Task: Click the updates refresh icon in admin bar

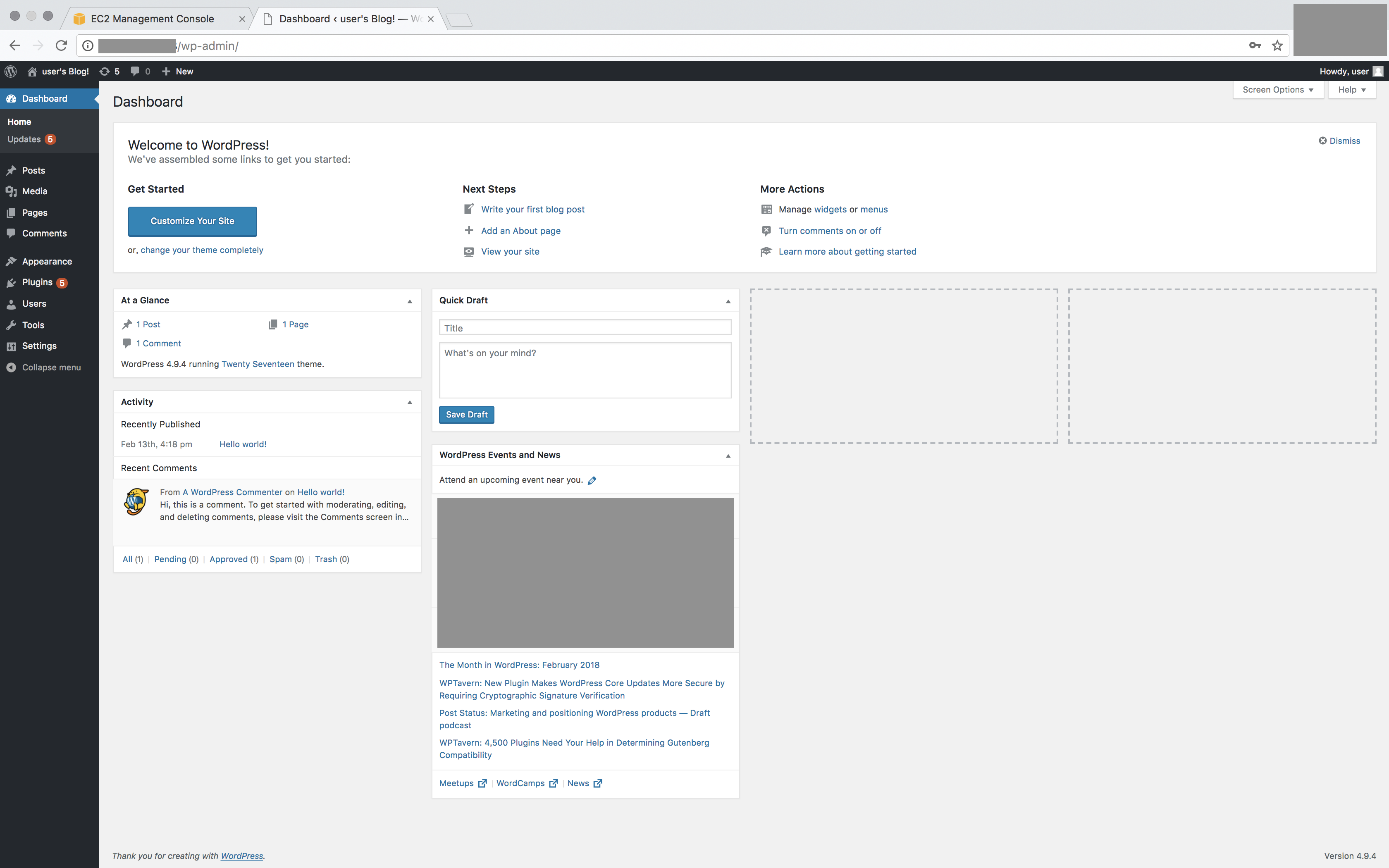Action: point(105,71)
